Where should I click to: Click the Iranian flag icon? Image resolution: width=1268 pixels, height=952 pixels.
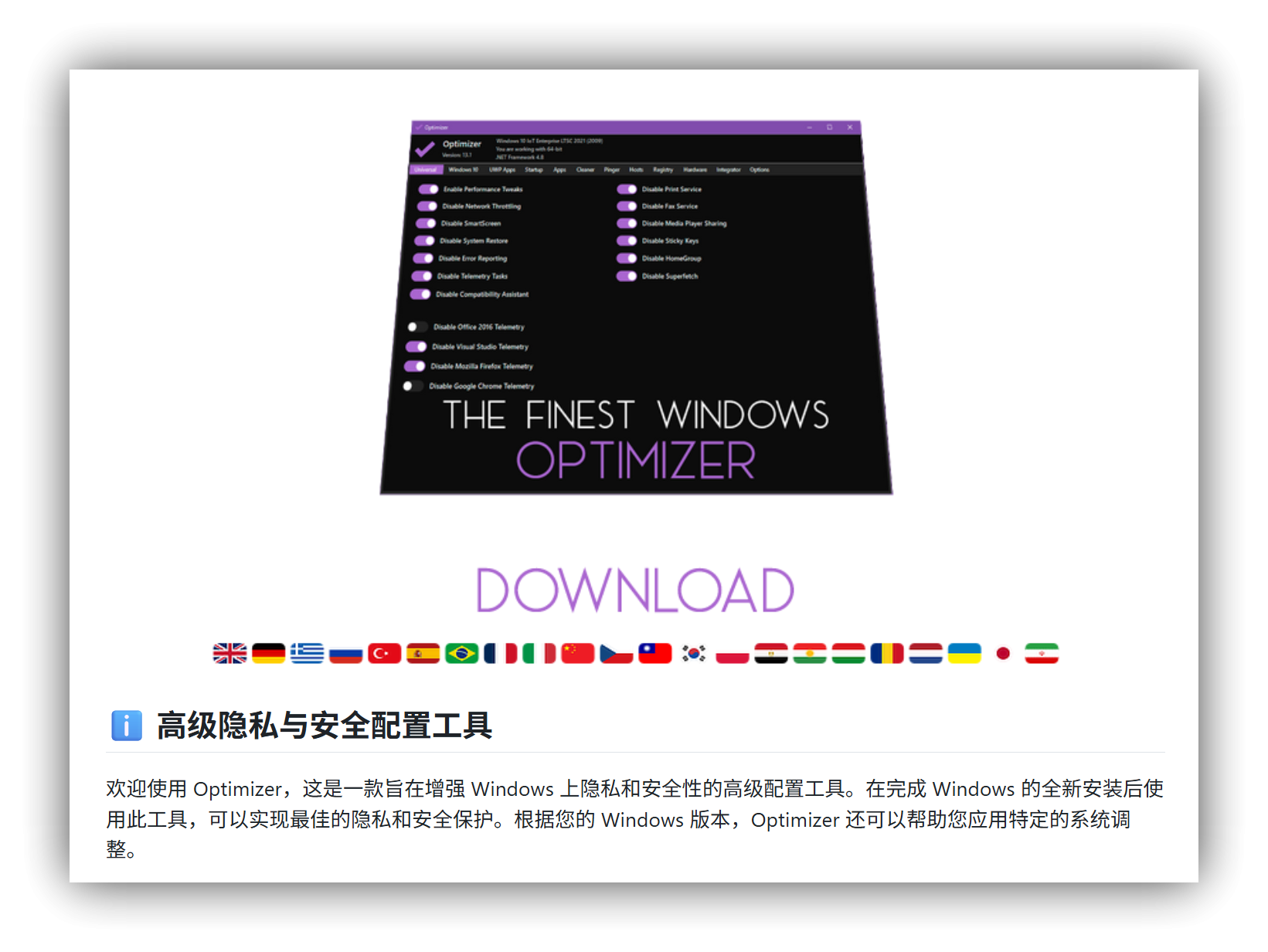click(1041, 654)
